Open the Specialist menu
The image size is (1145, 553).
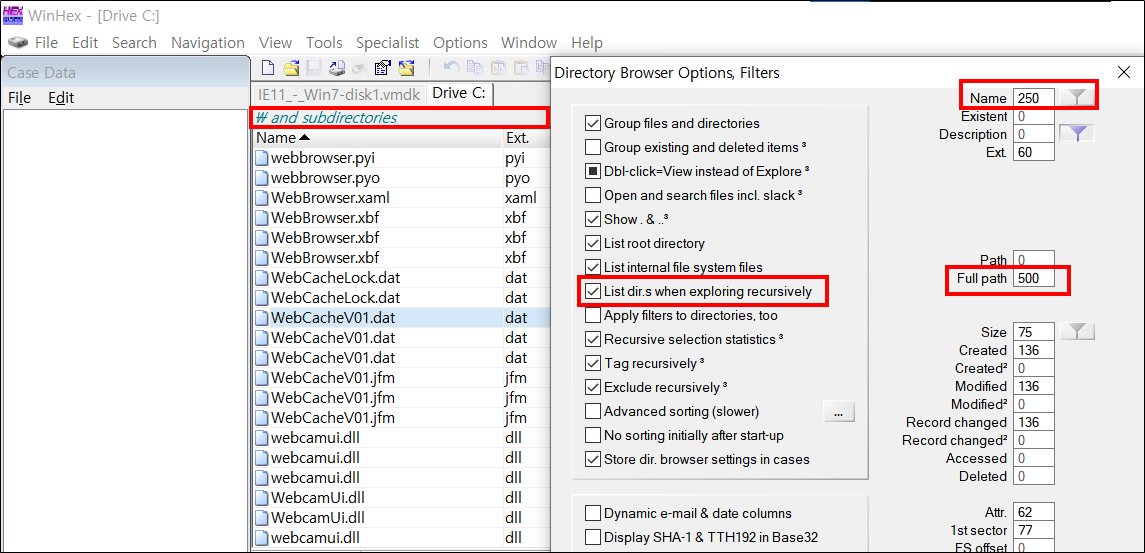coord(388,43)
